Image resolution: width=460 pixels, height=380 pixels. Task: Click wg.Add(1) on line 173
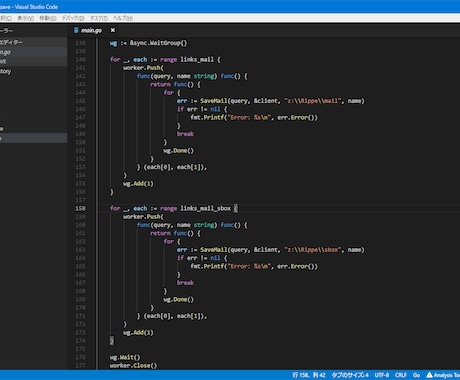point(138,332)
